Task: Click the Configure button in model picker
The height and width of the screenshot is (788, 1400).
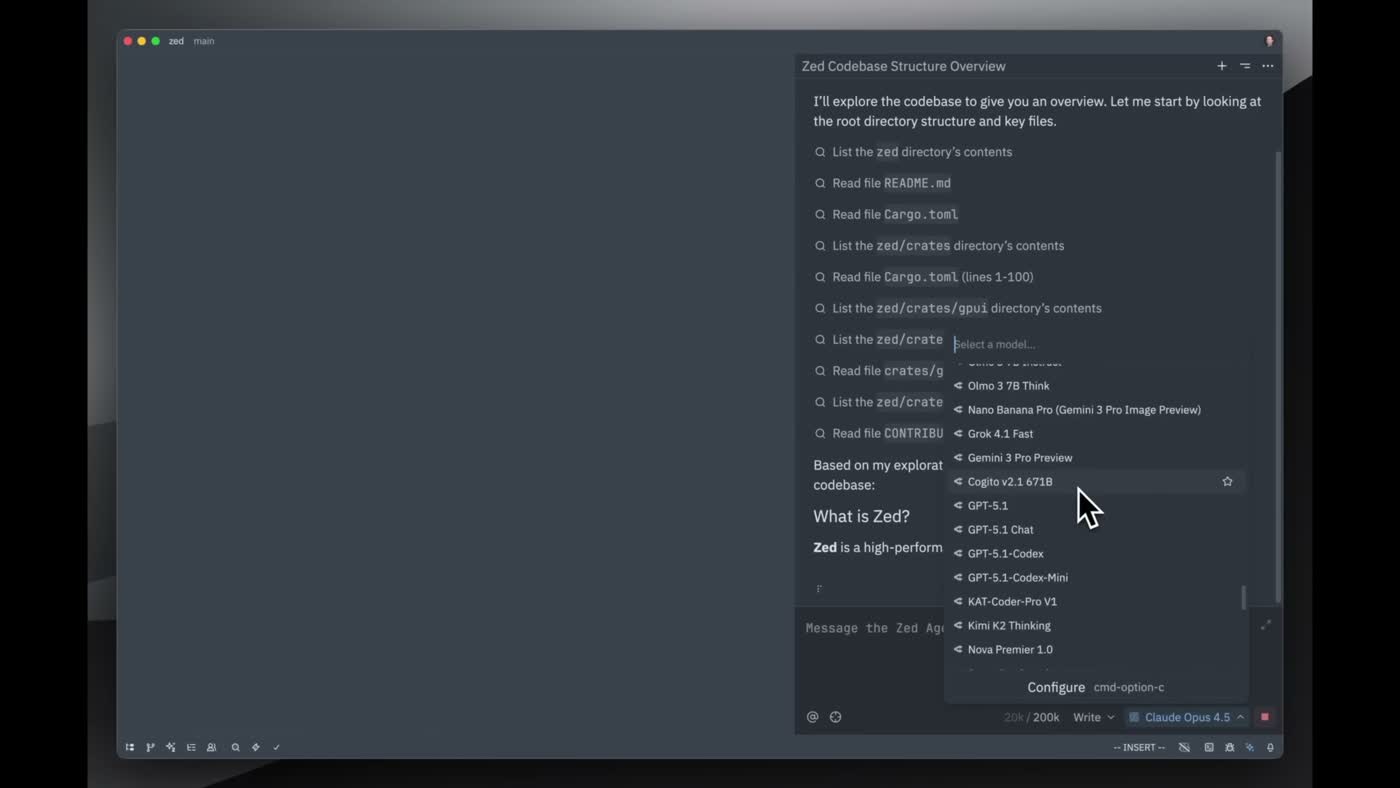Action: [x=1096, y=687]
